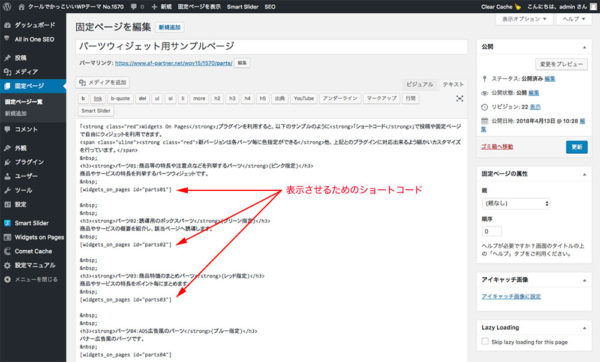Open the 表示オプション dropdown
600x362 pixels.
[x=524, y=19]
